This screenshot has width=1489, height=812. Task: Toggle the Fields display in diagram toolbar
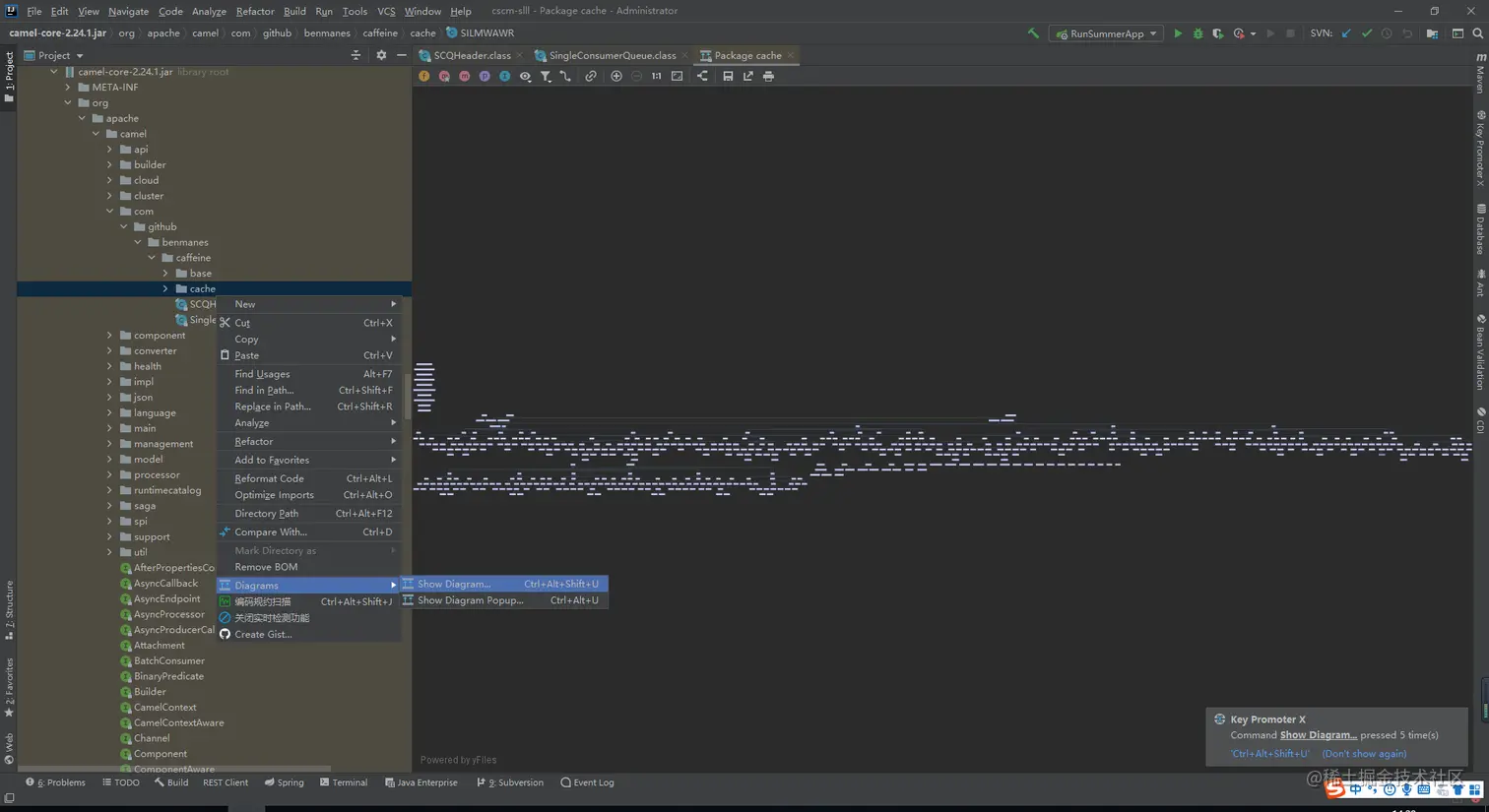click(x=424, y=76)
